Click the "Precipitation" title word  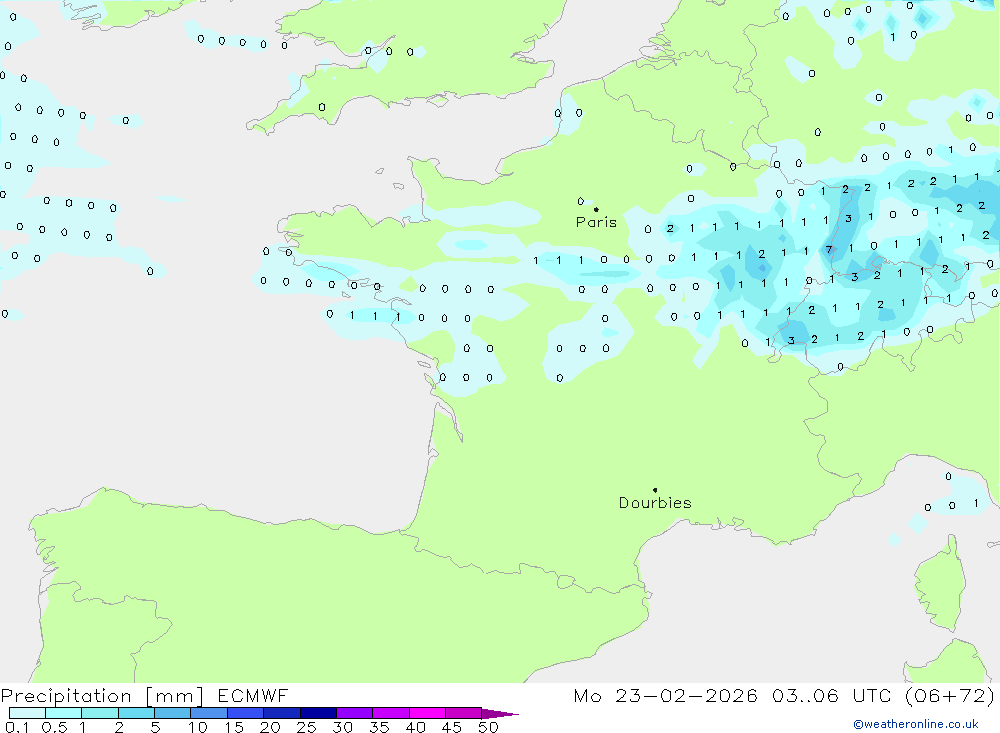click(x=66, y=696)
